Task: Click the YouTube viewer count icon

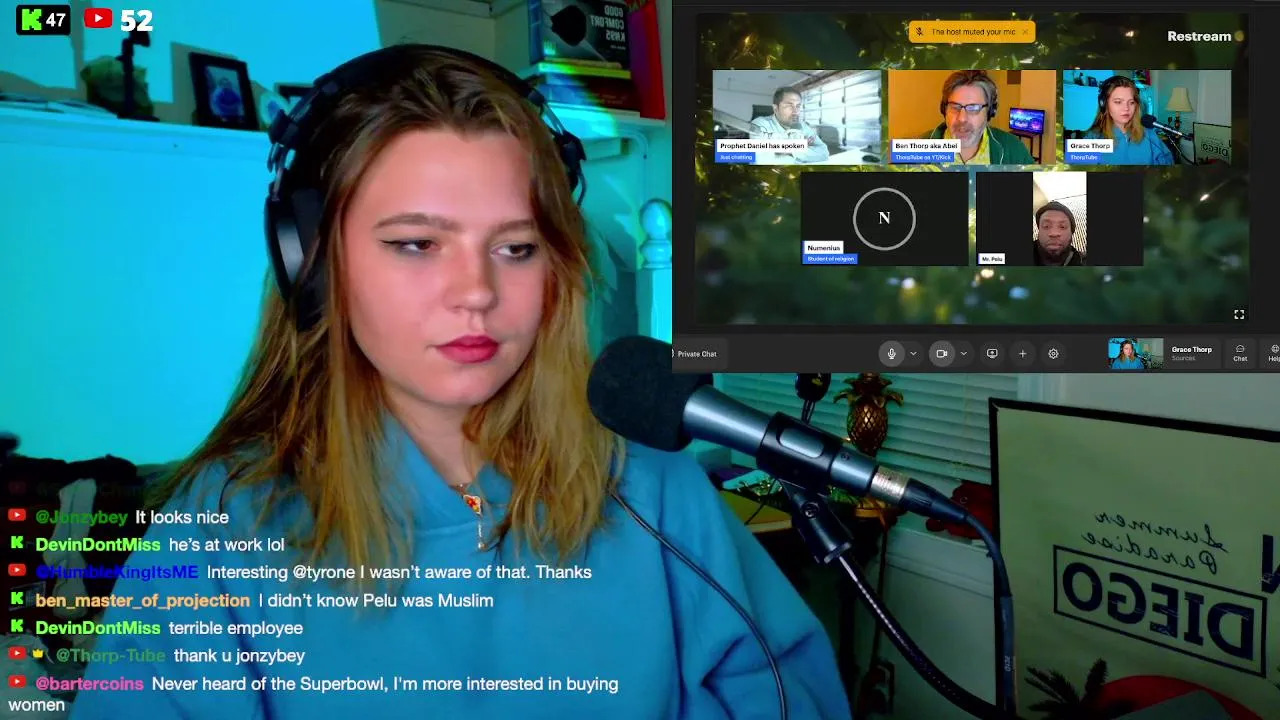Action: [98, 18]
